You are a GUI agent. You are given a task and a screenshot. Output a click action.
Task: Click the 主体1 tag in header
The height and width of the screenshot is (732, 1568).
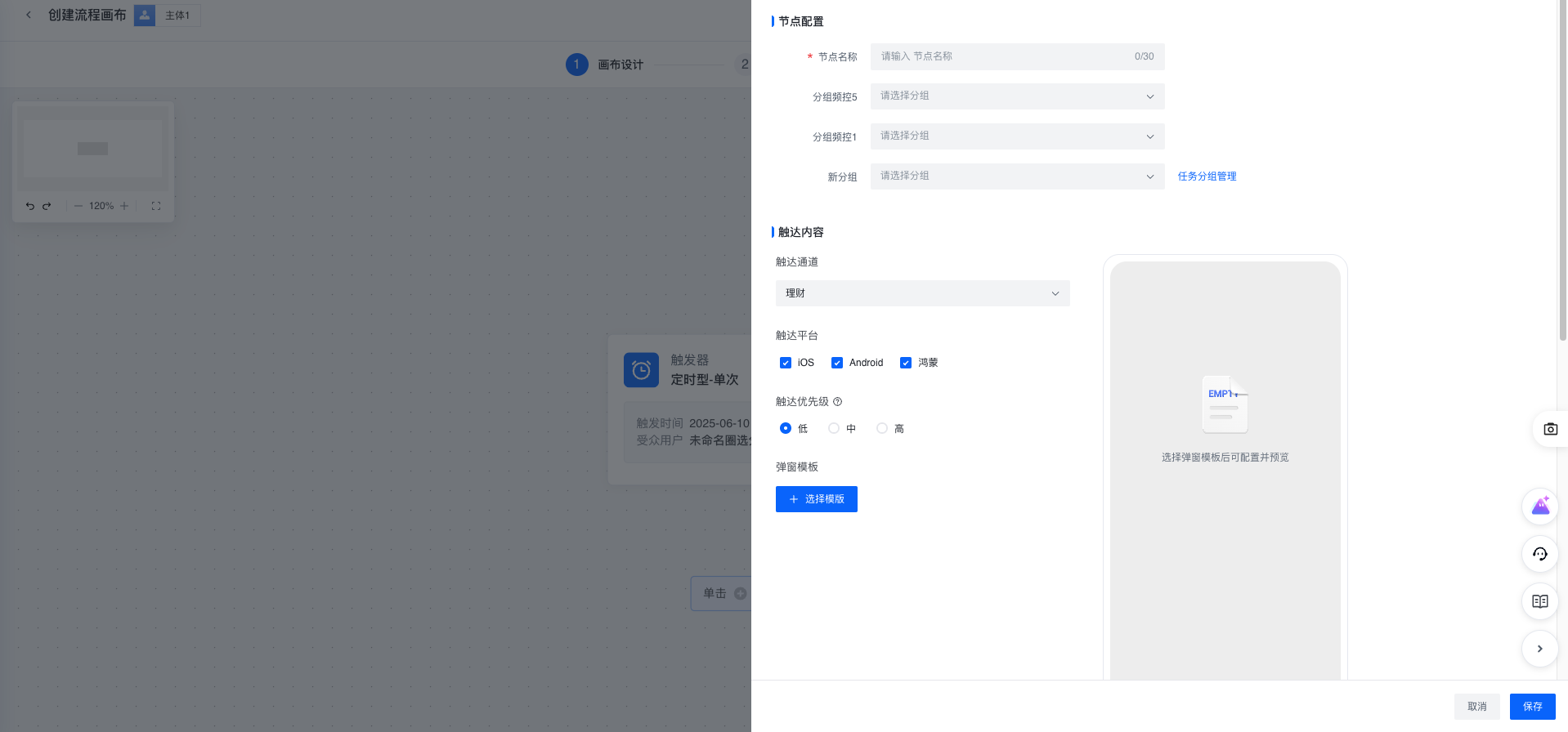[177, 16]
